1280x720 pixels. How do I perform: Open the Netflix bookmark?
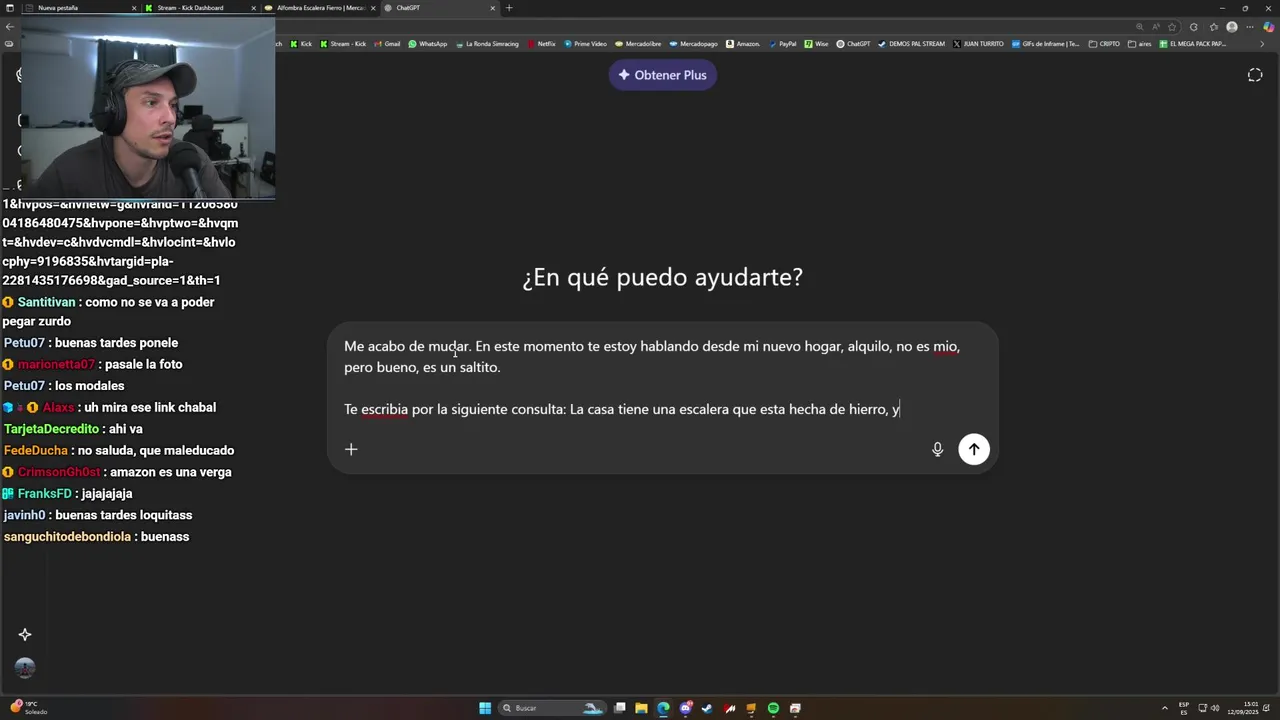point(541,44)
